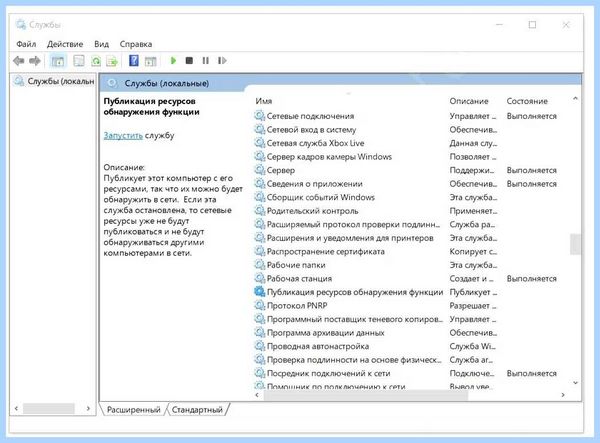Toggle the Action pane toolbar icon
The width and height of the screenshot is (600, 443).
coord(150,61)
